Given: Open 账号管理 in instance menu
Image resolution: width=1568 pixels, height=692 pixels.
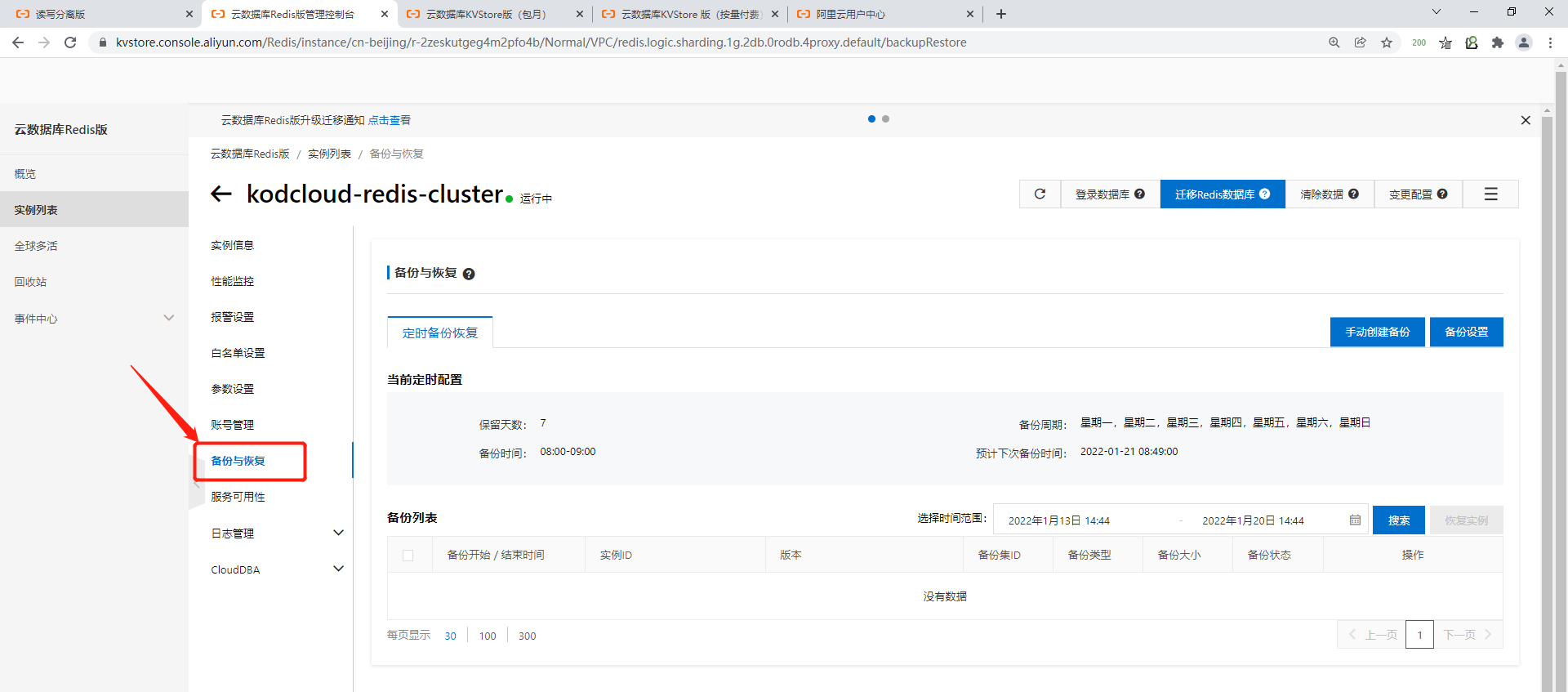Looking at the screenshot, I should (x=233, y=425).
